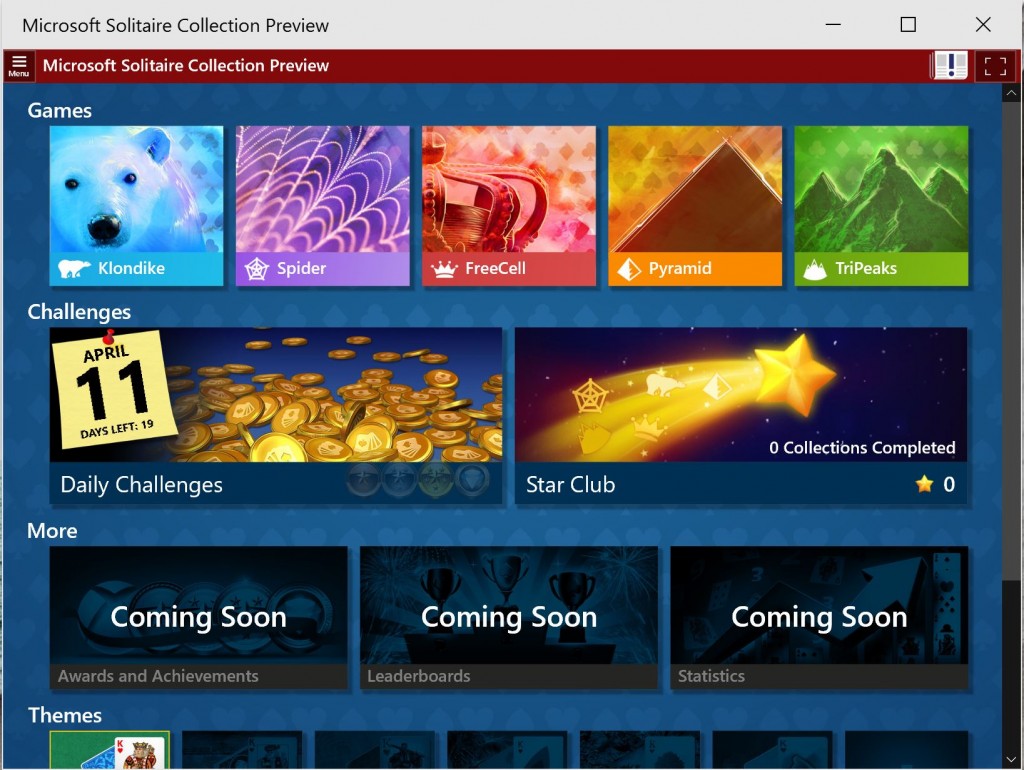Click the news notification icon
The height and width of the screenshot is (770, 1024).
coord(949,66)
